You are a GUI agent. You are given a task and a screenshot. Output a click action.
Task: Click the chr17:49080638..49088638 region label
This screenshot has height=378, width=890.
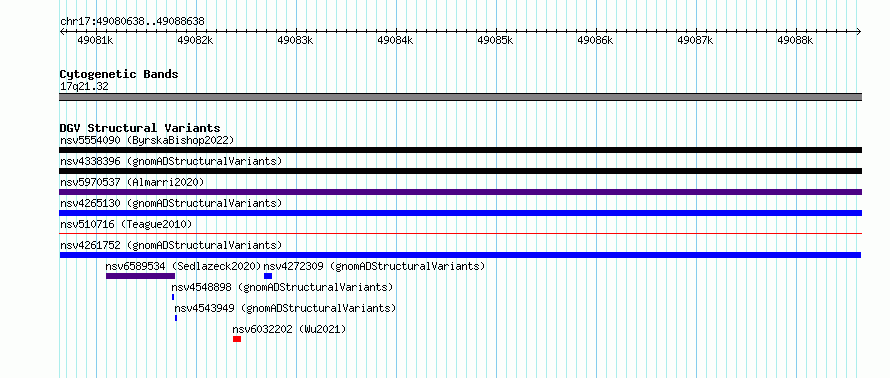point(132,21)
